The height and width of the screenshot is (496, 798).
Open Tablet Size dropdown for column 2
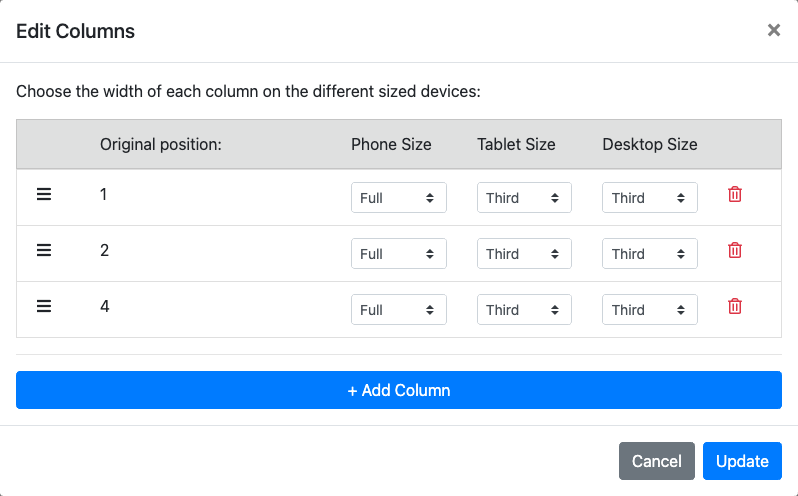(524, 254)
